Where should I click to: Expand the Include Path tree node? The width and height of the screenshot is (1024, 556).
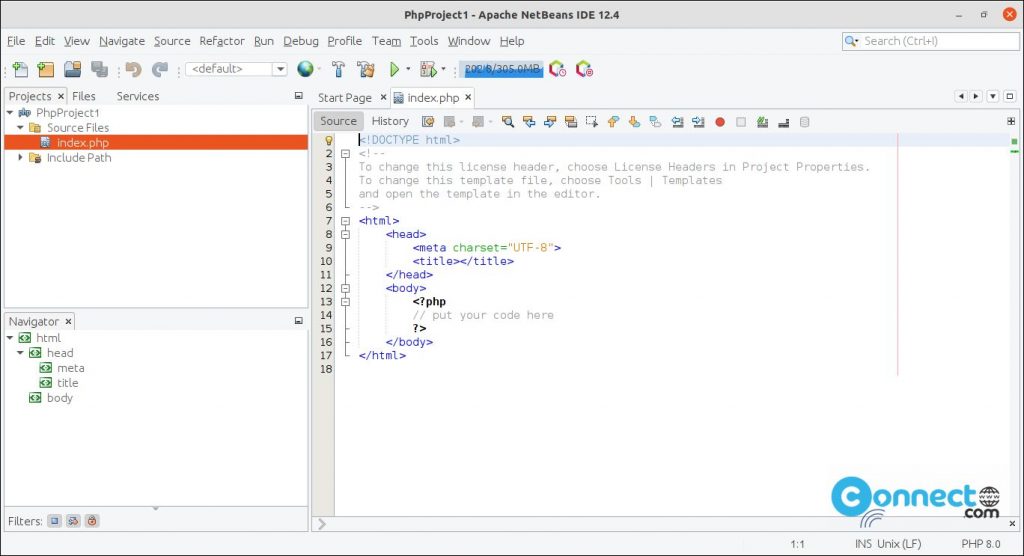[x=21, y=158]
